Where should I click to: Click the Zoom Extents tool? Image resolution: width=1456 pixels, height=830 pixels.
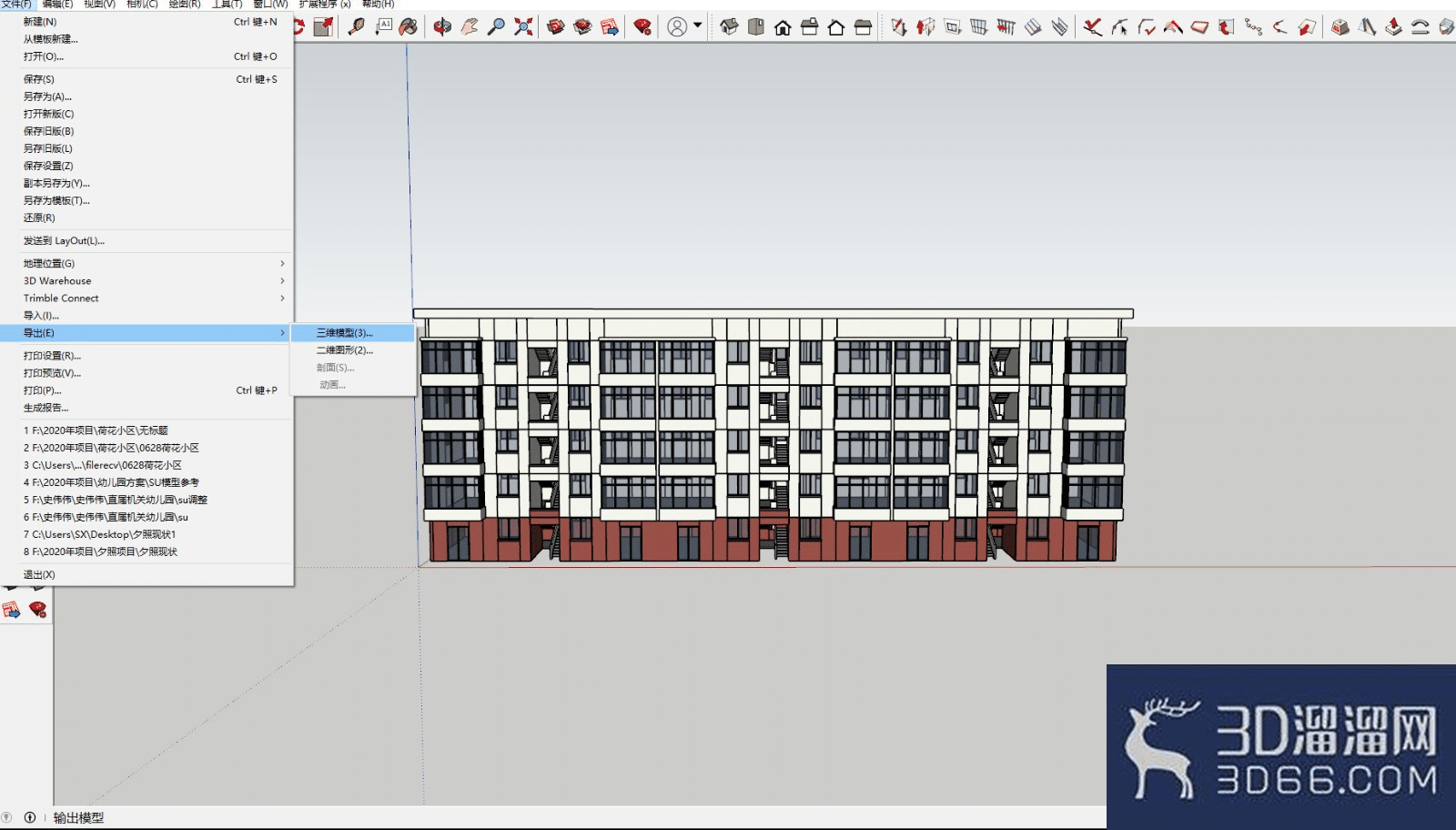[x=523, y=27]
